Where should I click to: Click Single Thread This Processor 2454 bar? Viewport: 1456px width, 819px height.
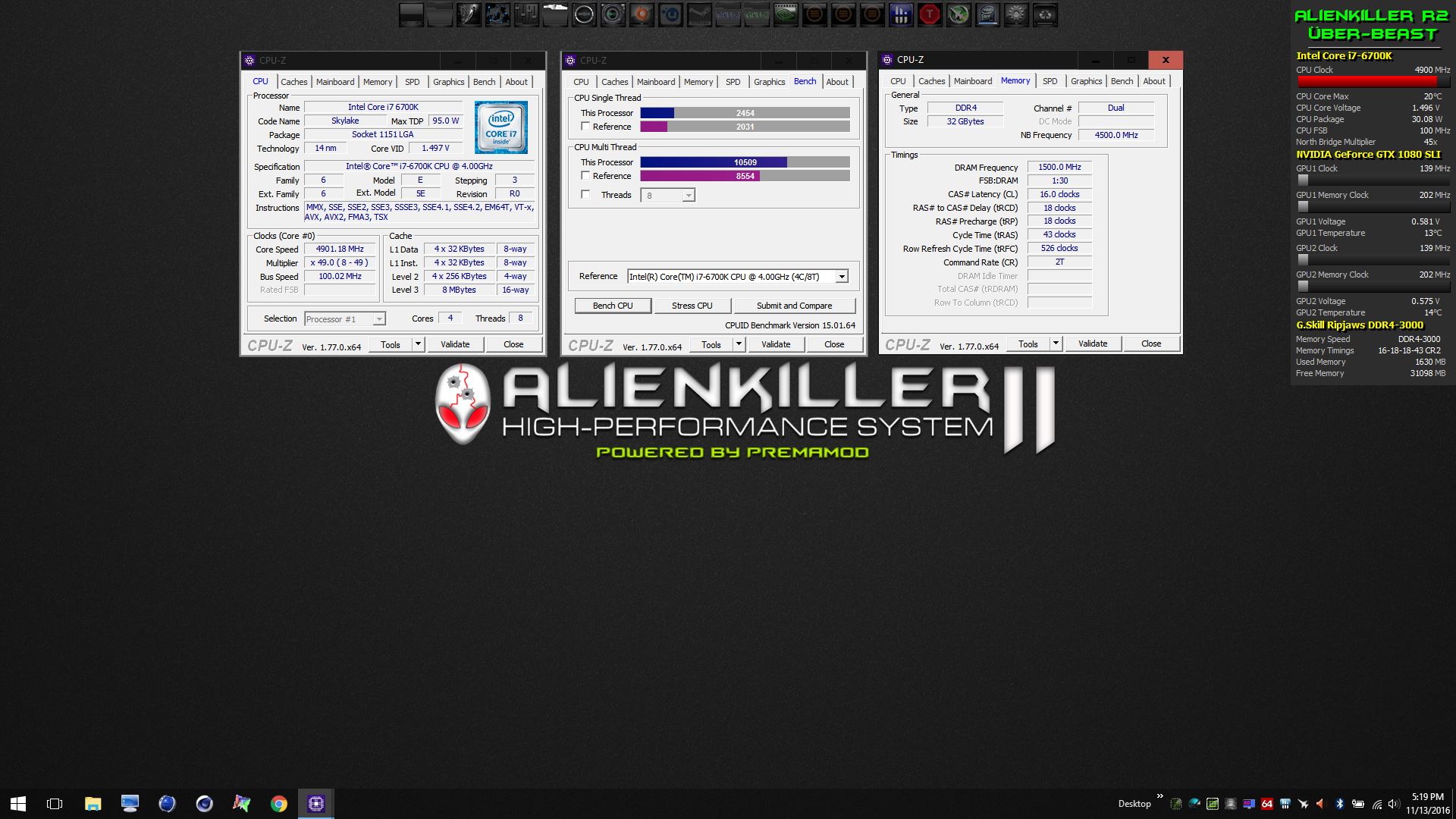[x=745, y=113]
